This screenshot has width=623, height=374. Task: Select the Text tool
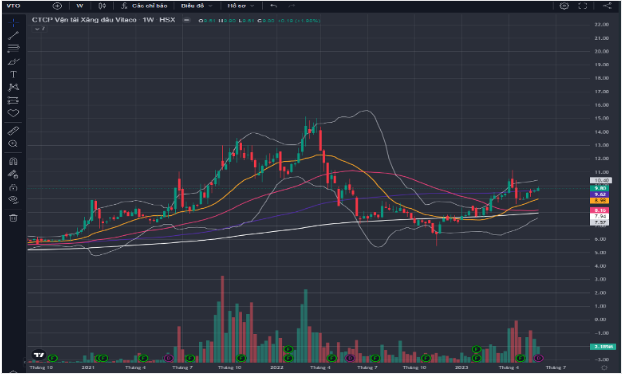click(x=14, y=74)
